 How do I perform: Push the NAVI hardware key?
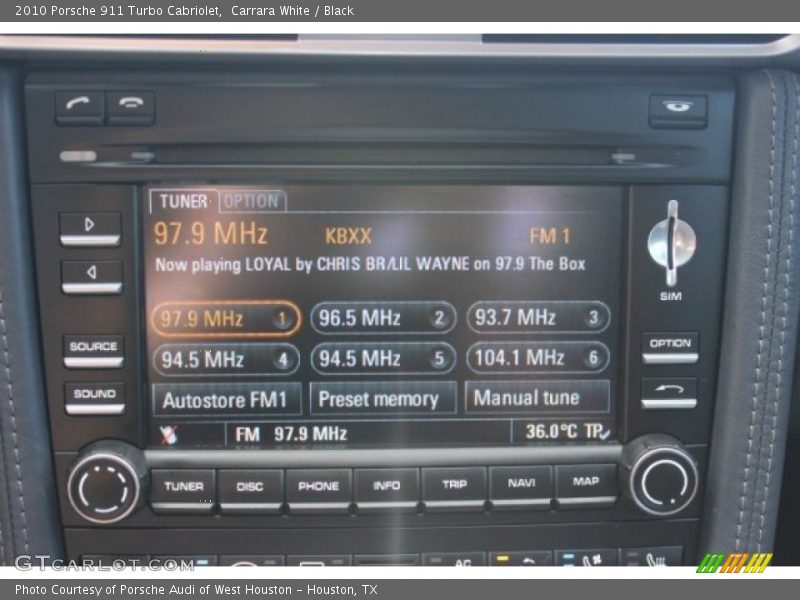pos(521,486)
